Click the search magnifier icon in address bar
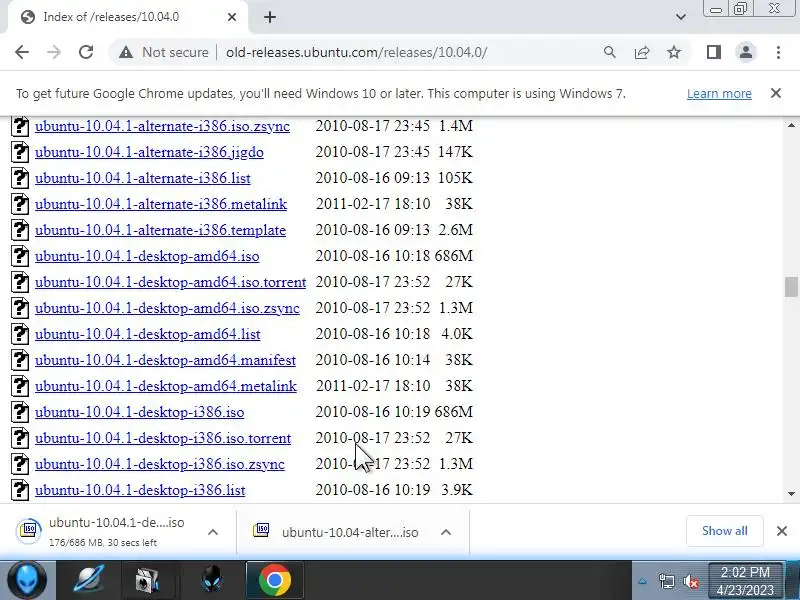The image size is (800, 600). 609,52
